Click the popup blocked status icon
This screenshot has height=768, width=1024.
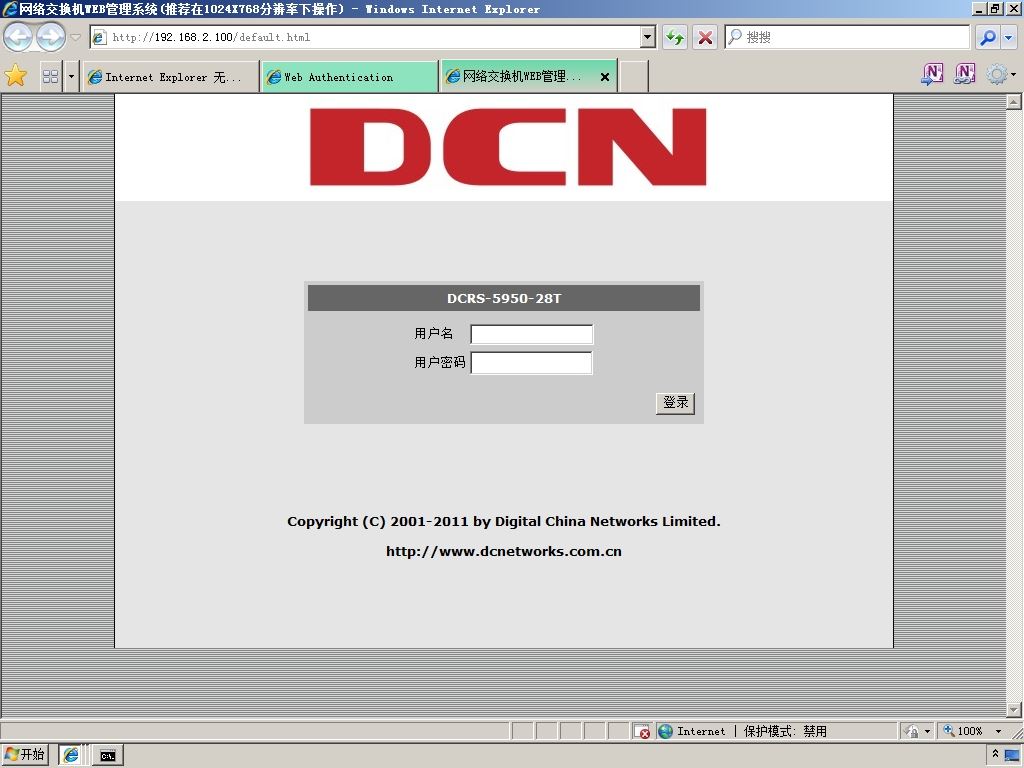click(x=641, y=731)
